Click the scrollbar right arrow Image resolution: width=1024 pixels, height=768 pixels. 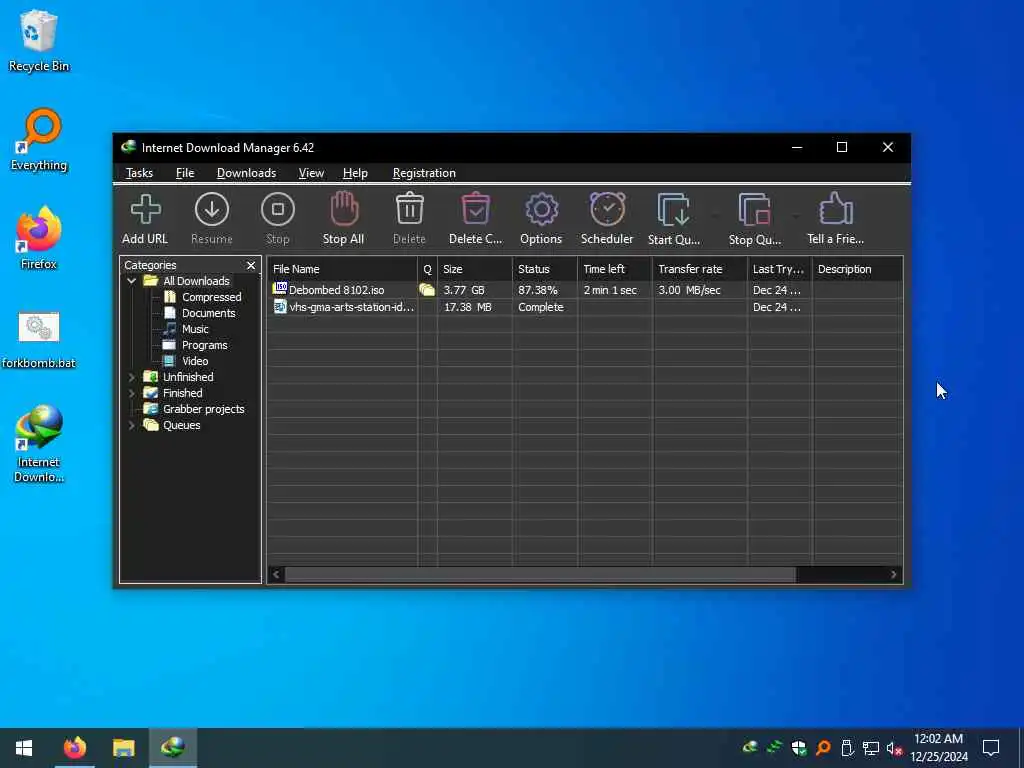pos(893,575)
